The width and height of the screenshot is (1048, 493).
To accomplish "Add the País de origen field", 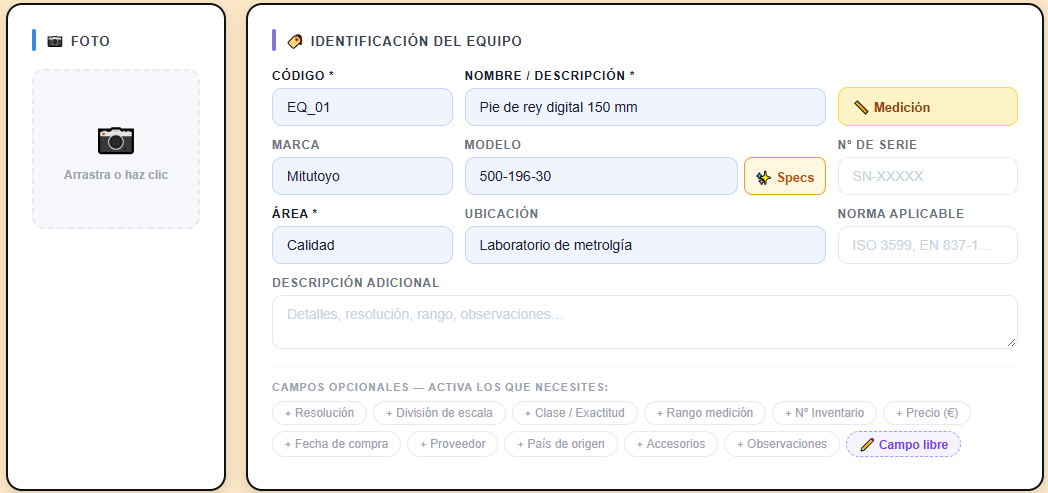I will tap(561, 444).
